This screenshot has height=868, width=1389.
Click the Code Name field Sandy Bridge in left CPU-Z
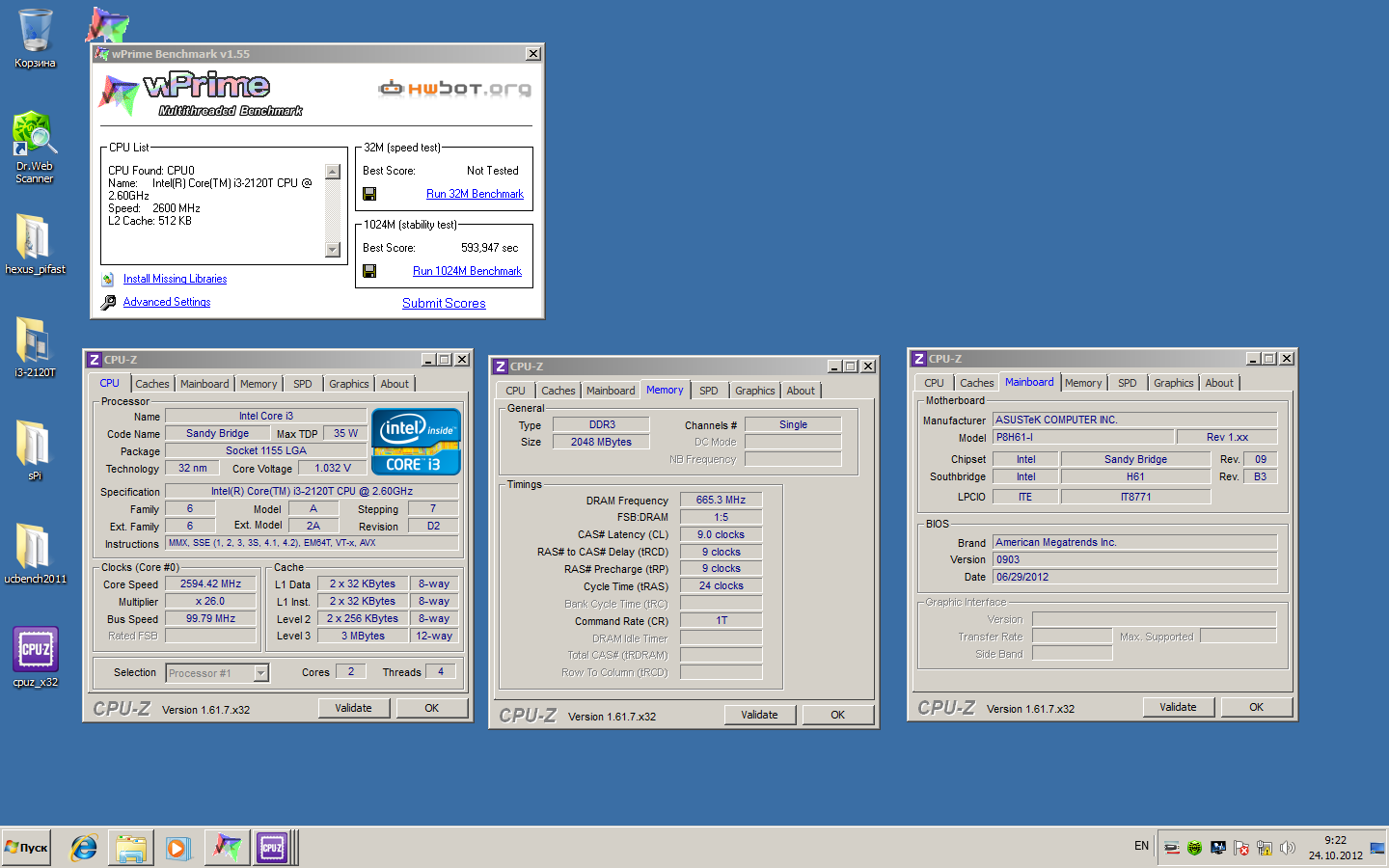pyautogui.click(x=217, y=433)
